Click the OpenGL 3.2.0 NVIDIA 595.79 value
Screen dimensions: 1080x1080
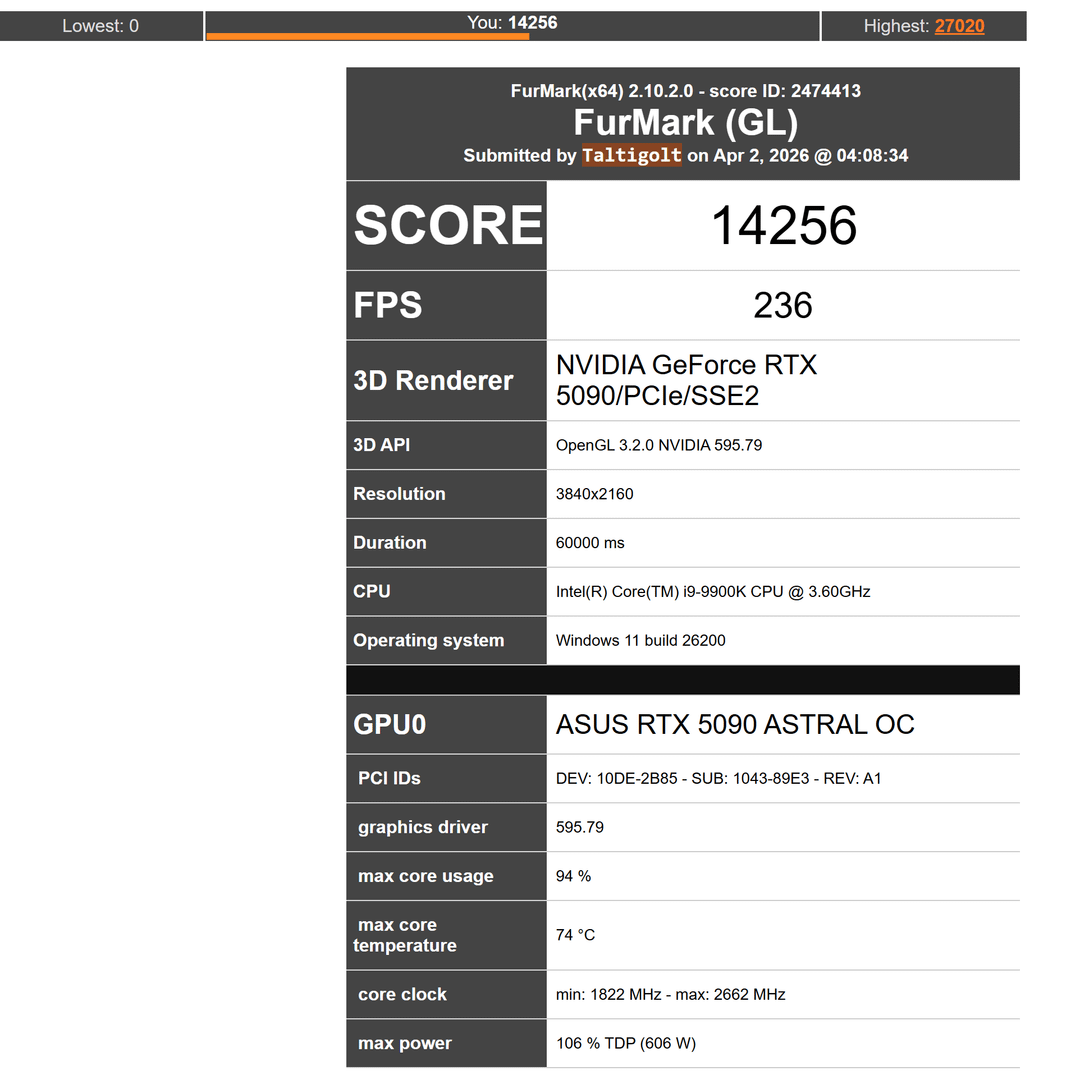click(x=658, y=445)
